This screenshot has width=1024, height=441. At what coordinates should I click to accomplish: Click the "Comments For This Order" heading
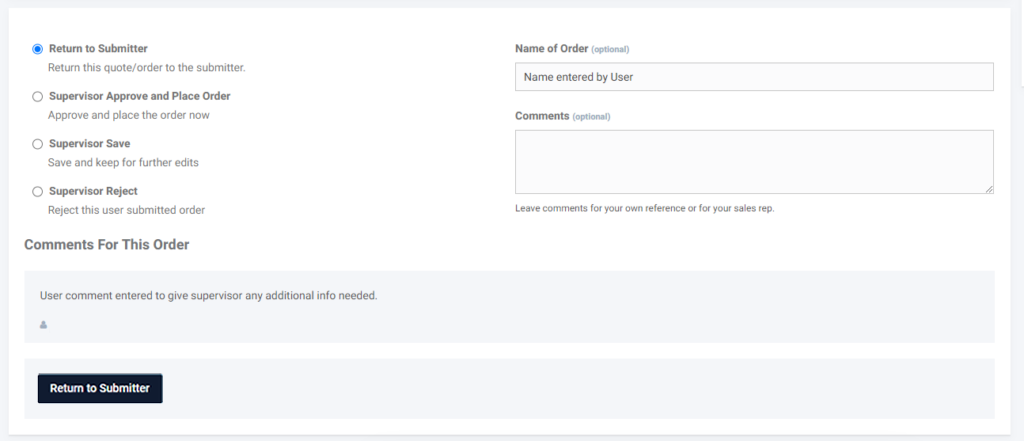pos(106,244)
